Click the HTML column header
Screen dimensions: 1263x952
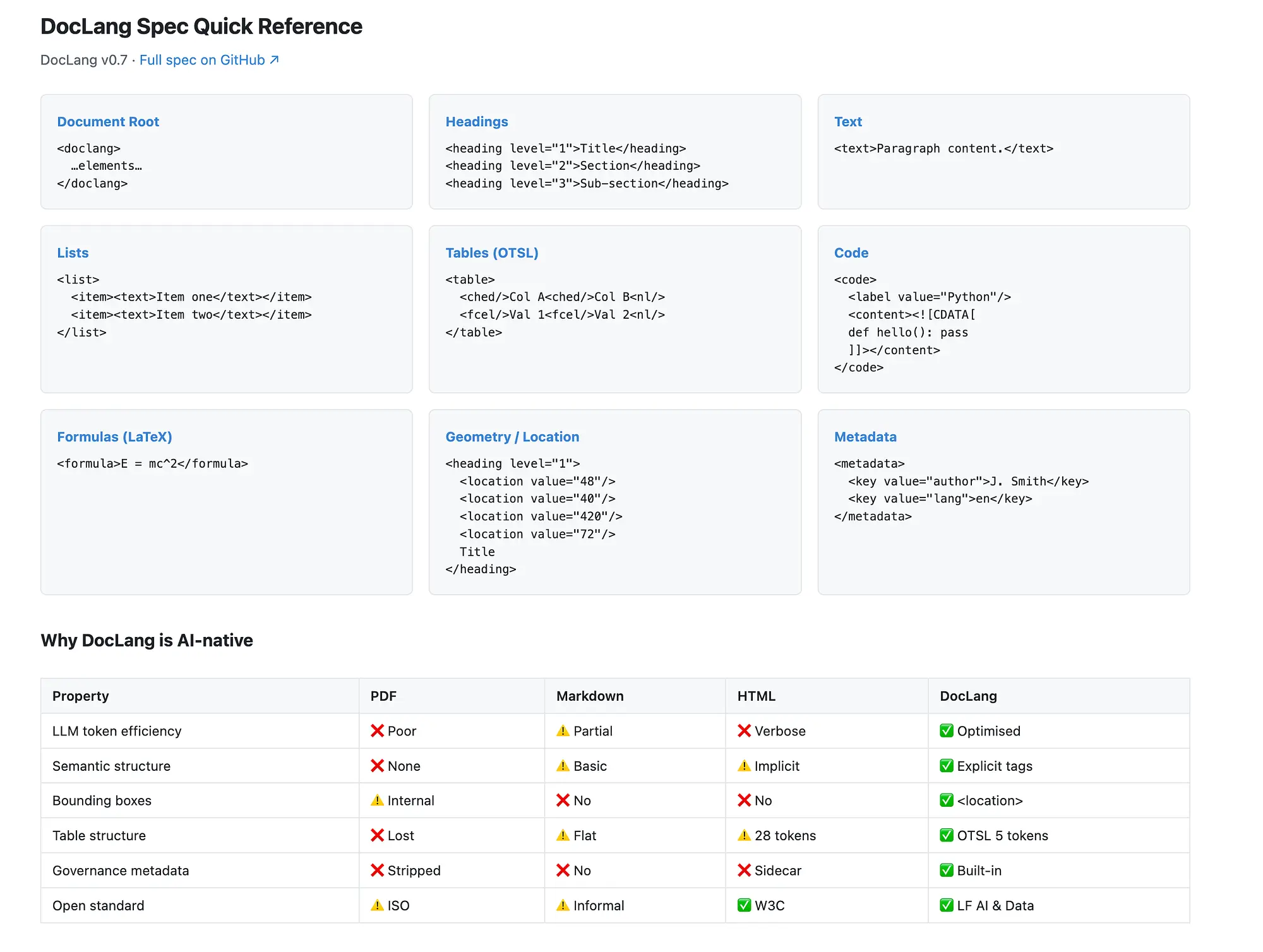(756, 696)
